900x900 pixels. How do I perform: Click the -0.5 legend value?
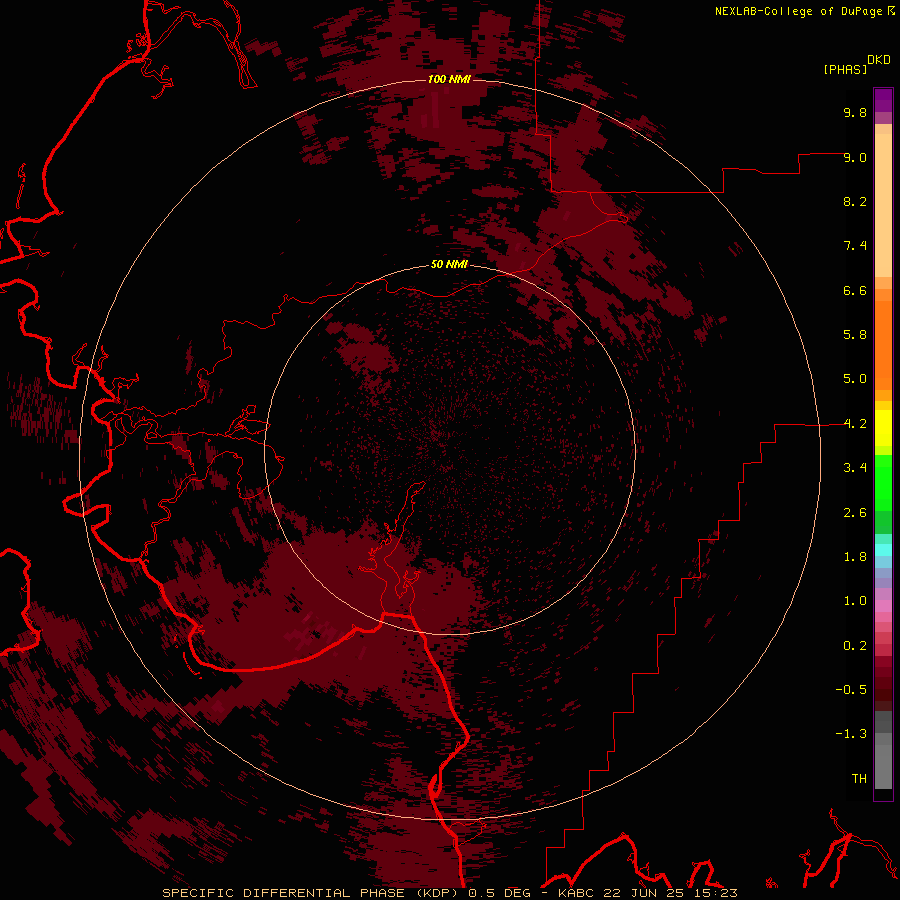(x=851, y=690)
